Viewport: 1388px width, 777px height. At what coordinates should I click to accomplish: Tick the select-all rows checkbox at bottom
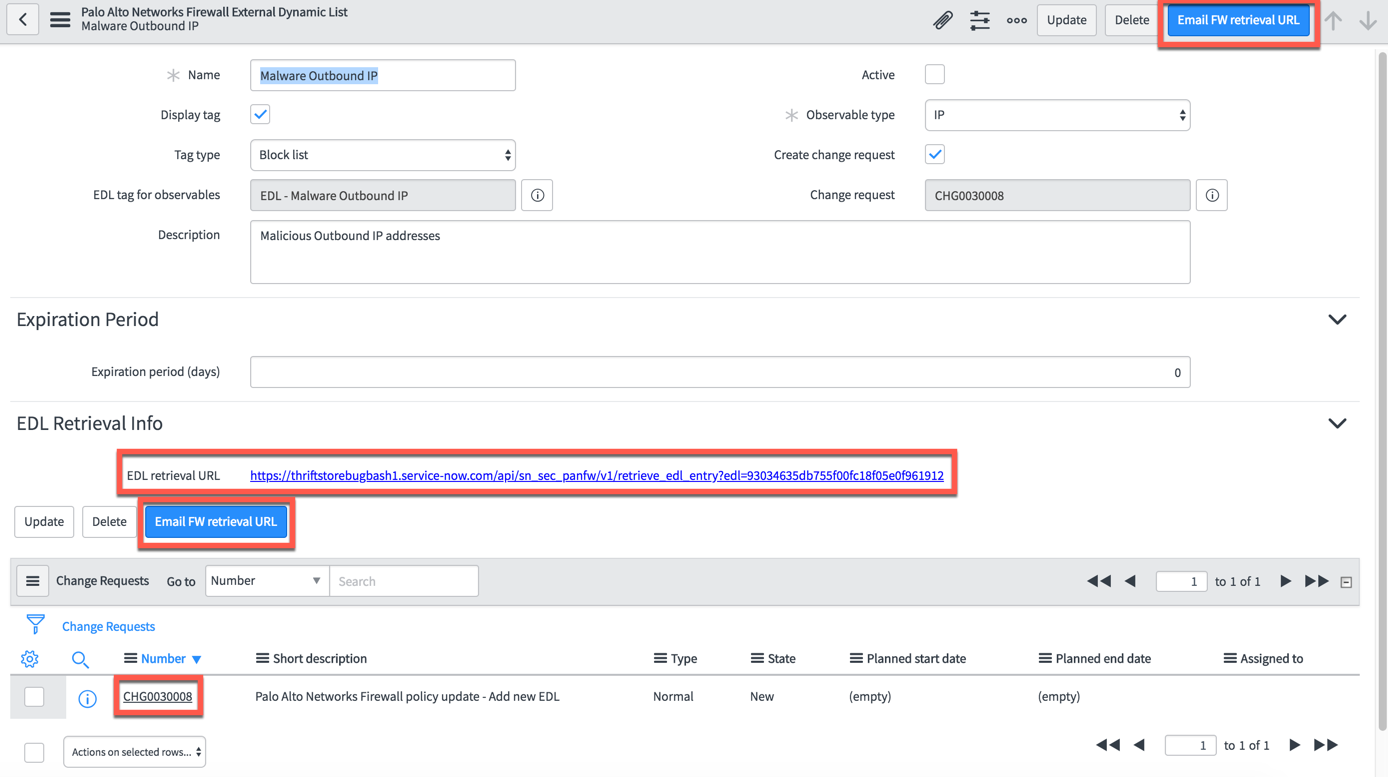(x=34, y=752)
